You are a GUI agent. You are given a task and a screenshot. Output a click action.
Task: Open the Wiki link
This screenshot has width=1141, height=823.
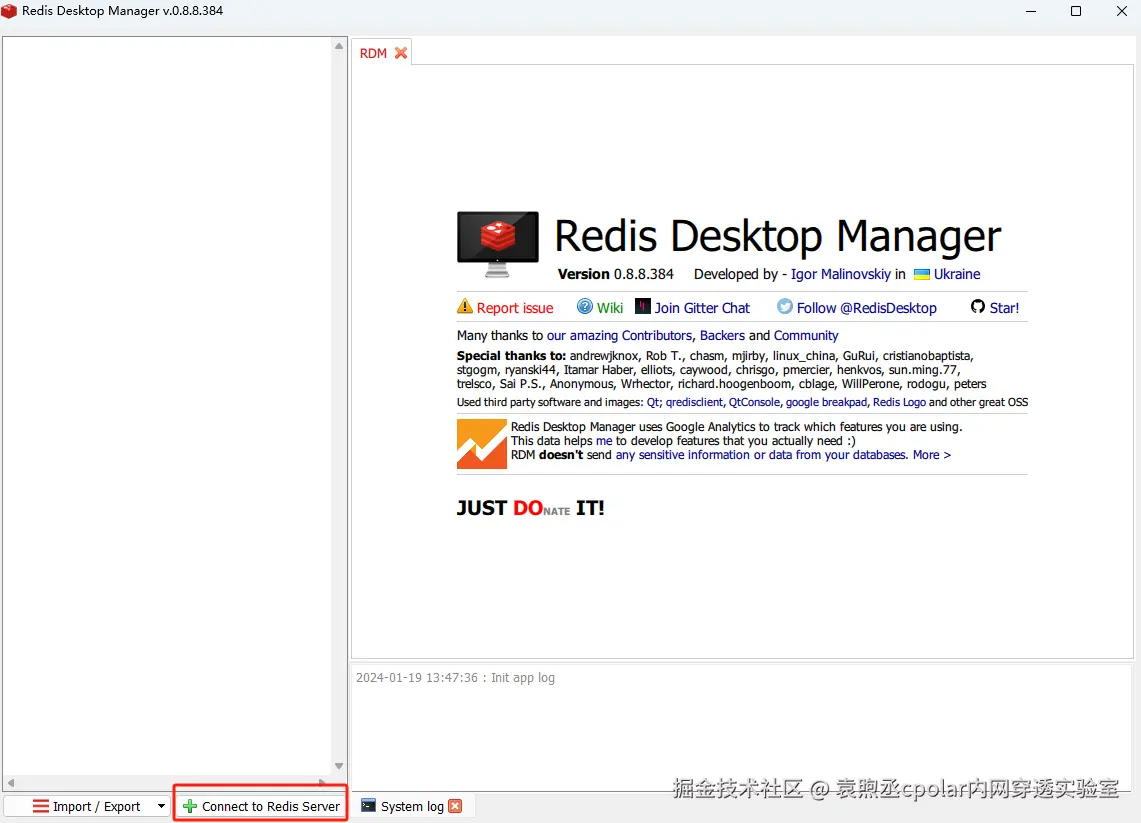[610, 308]
